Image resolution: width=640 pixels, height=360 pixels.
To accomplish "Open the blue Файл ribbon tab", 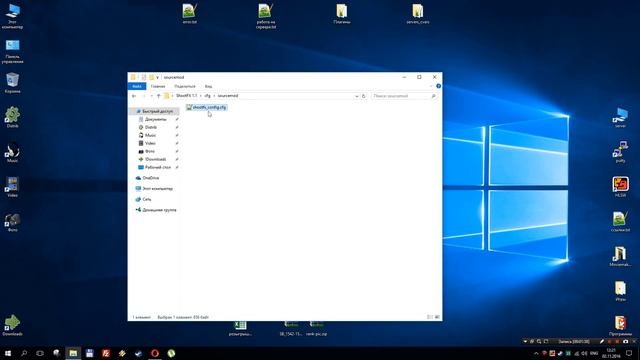I will [137, 86].
